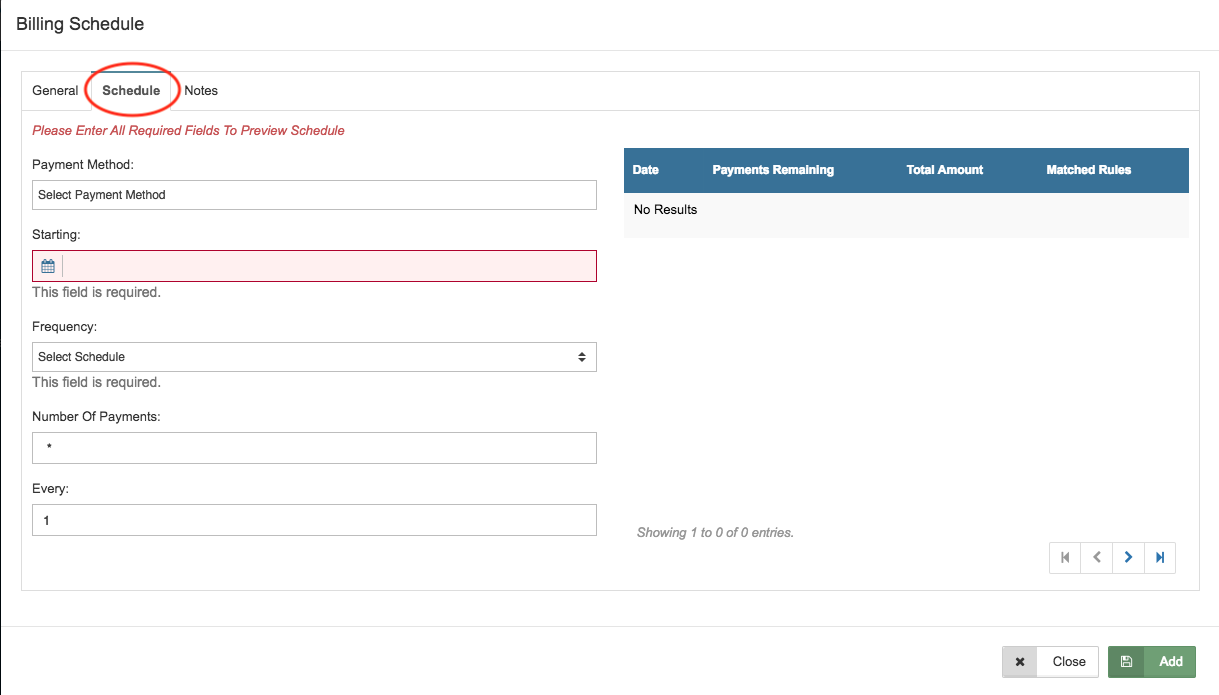The width and height of the screenshot is (1219, 695).
Task: Click the Number Of Payments field
Action: pos(314,448)
